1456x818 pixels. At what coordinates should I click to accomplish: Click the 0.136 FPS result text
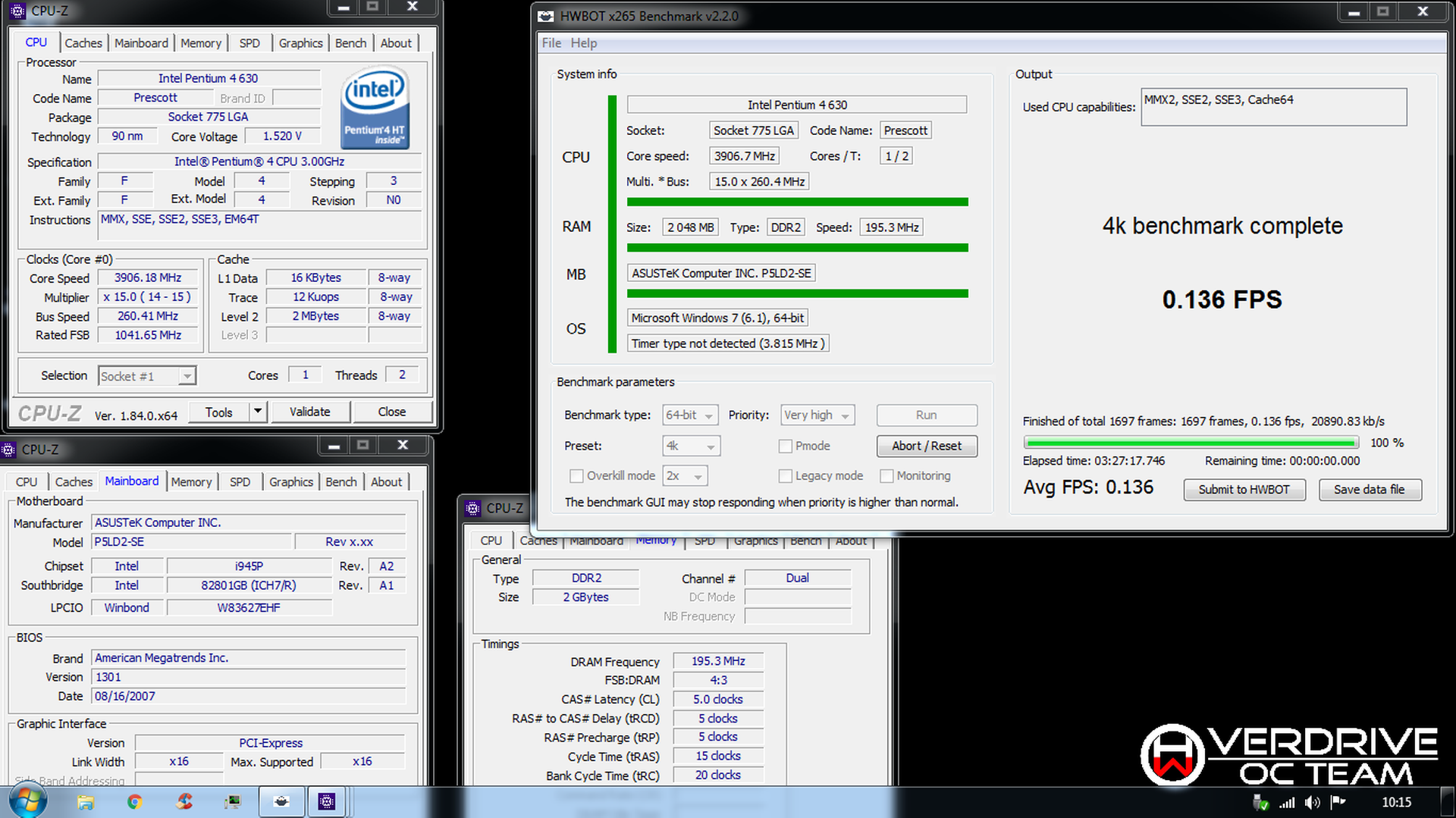tap(1222, 300)
